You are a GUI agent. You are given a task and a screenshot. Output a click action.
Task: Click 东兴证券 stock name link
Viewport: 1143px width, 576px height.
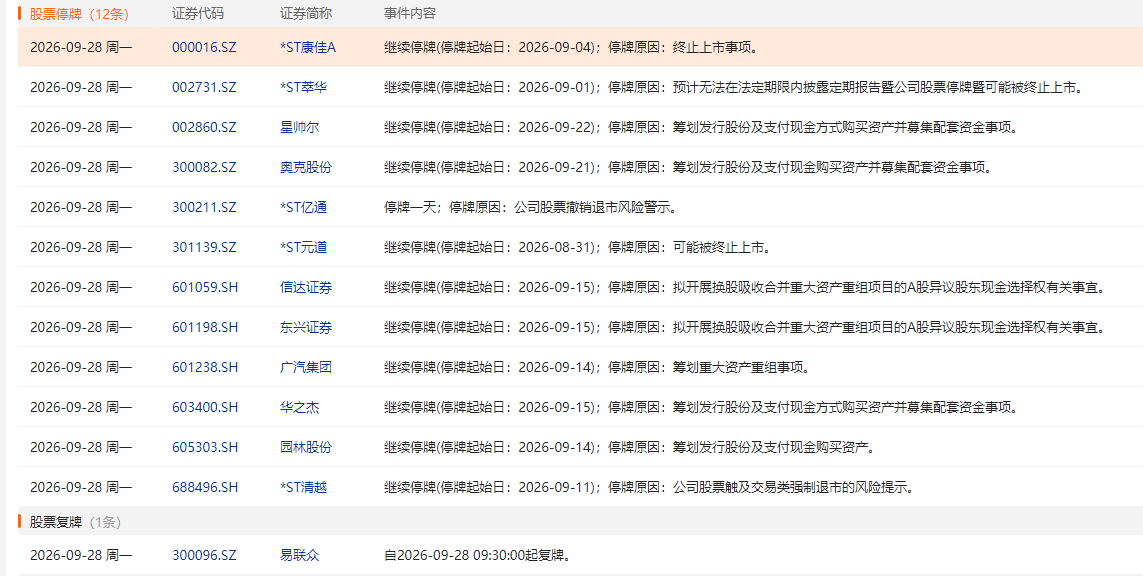pyautogui.click(x=305, y=327)
